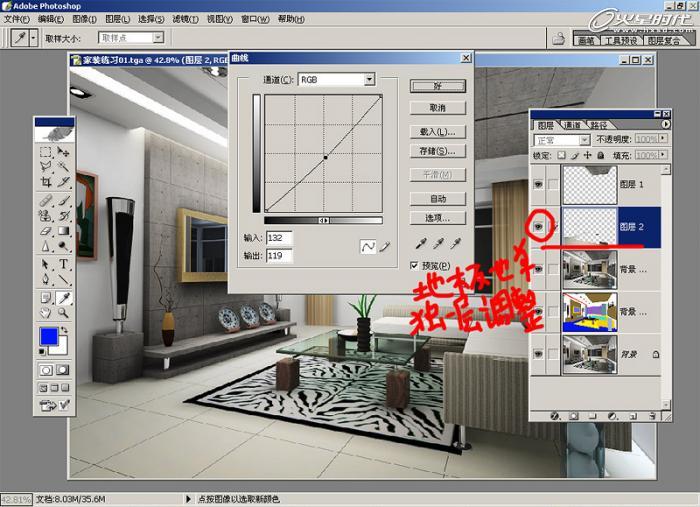Image resolution: width=700 pixels, height=507 pixels.
Task: Switch to the 路径 paths tab
Action: point(598,125)
